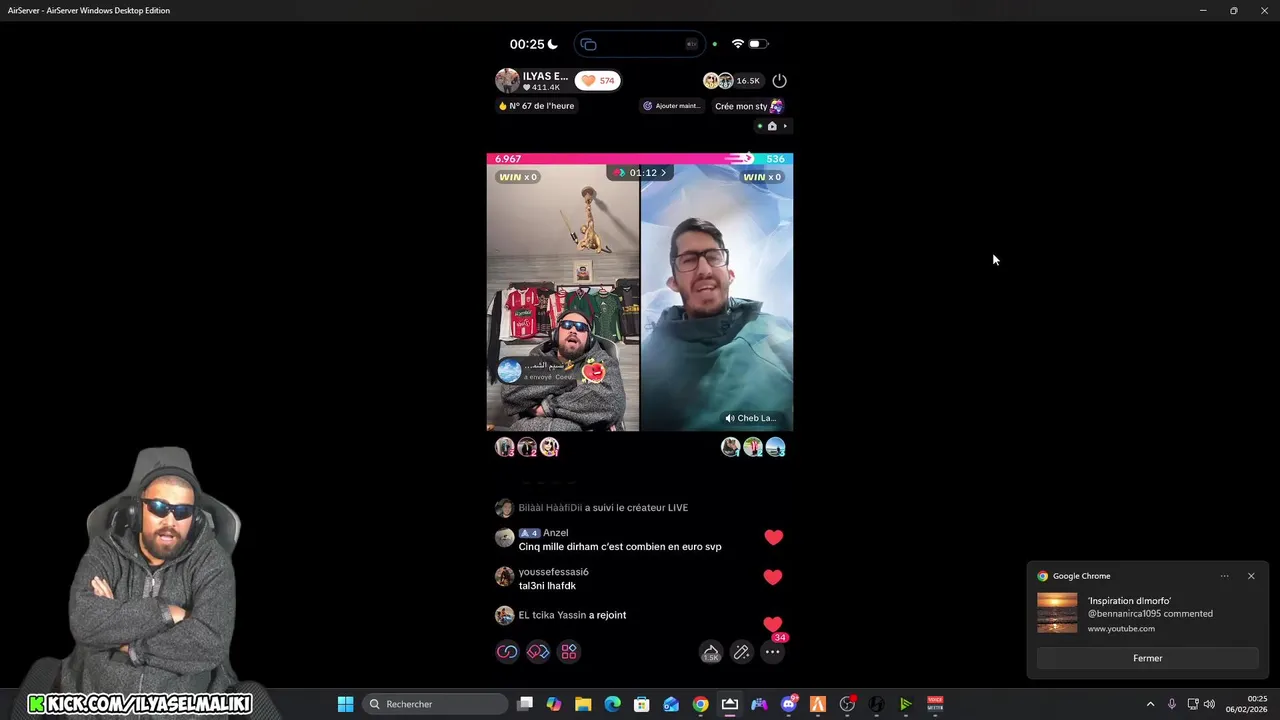Tap the opponent's right battle video
This screenshot has width=1280, height=720.
717,298
